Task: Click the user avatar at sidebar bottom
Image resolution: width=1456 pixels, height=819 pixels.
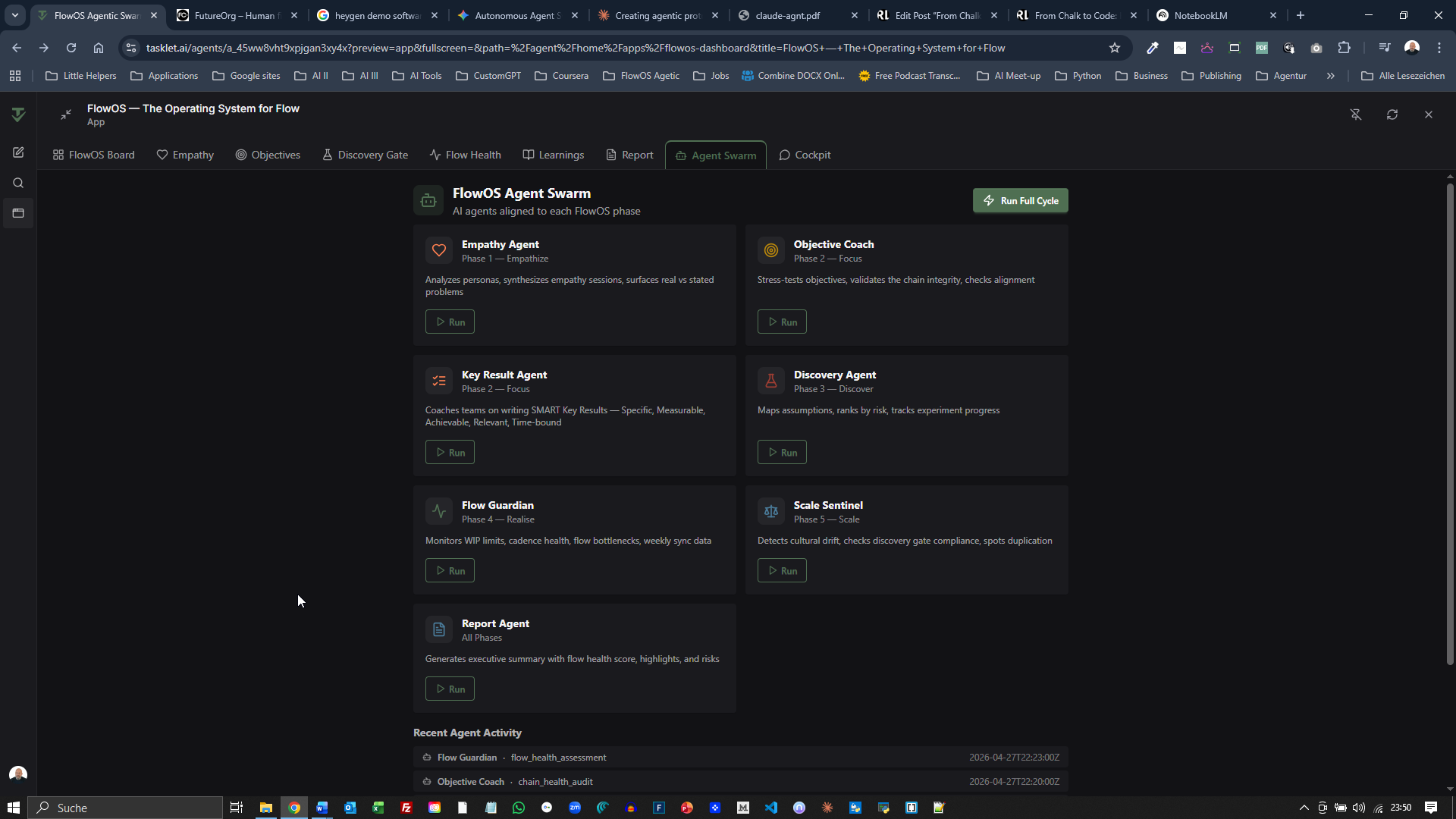Action: tap(18, 773)
